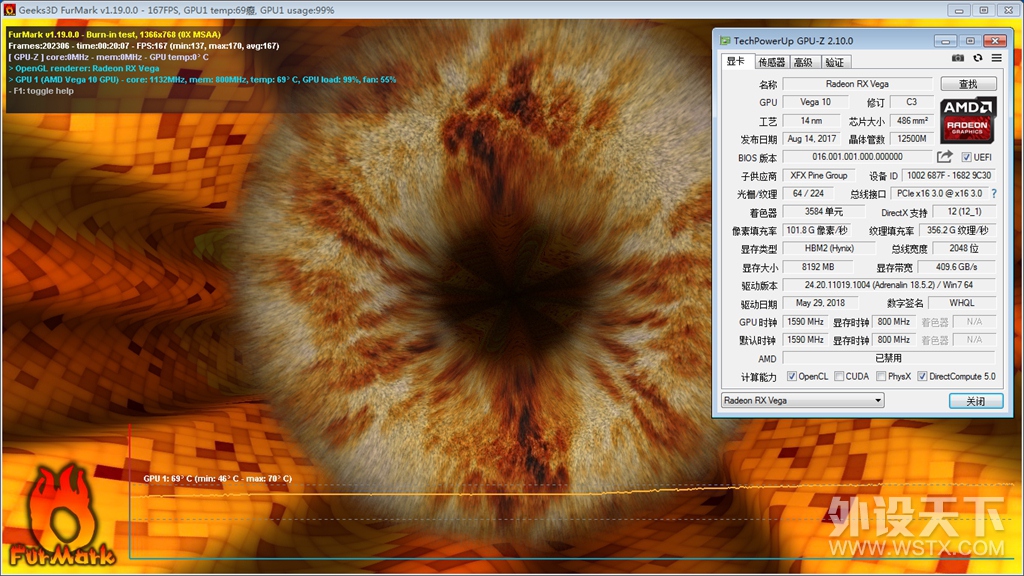Toggle the CUDA checkbox

pyautogui.click(x=839, y=376)
